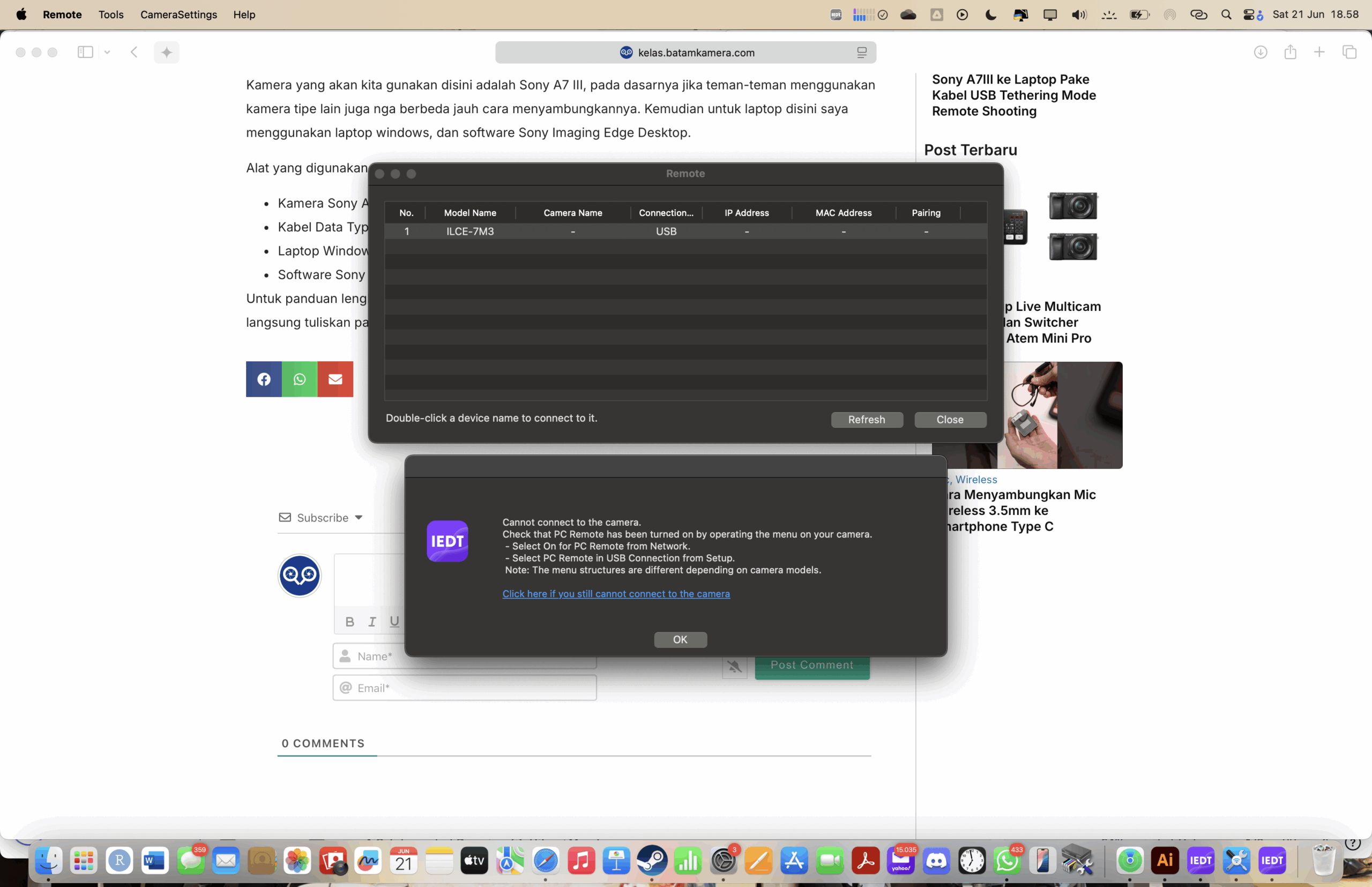Open WhatsApp from the Dock

tap(1007, 861)
